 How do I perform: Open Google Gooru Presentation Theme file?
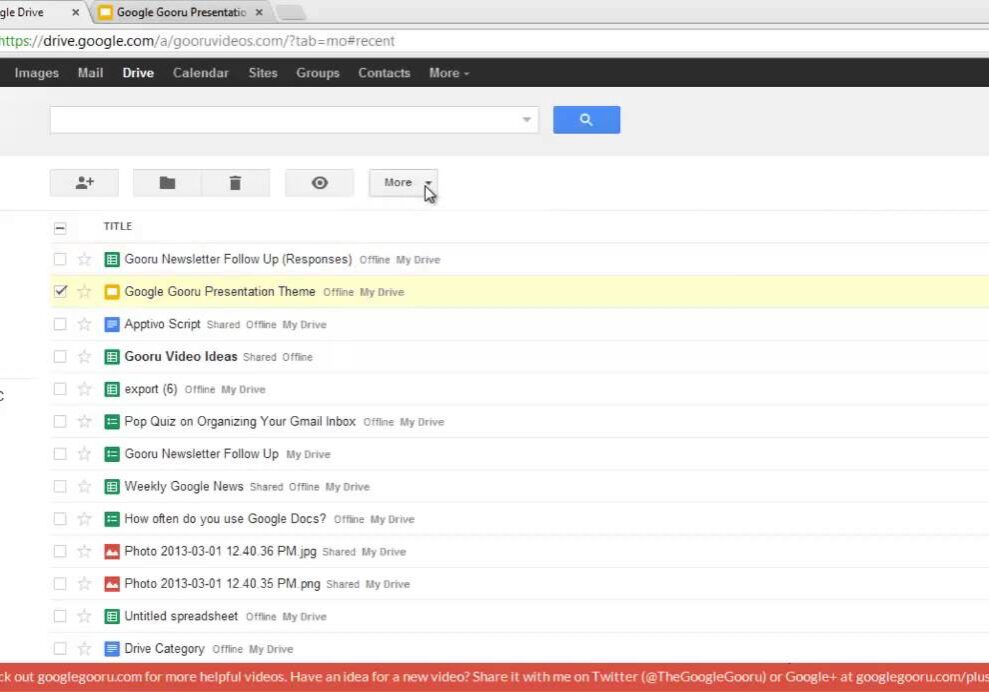[219, 291]
